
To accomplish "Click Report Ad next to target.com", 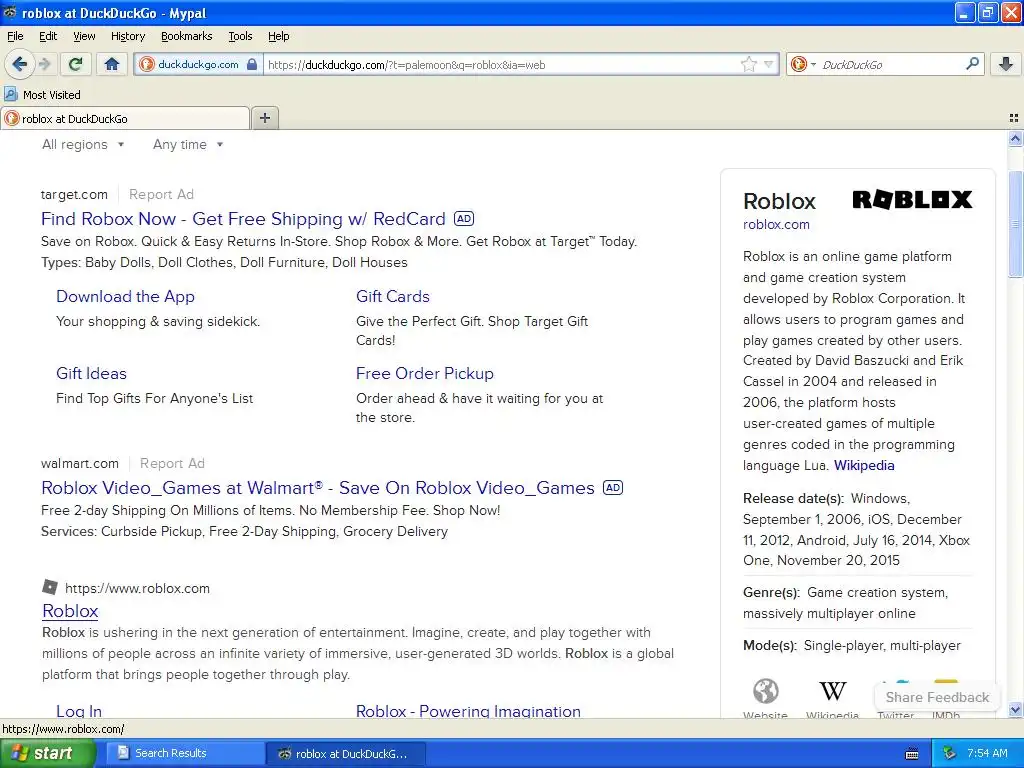I will click(x=161, y=194).
